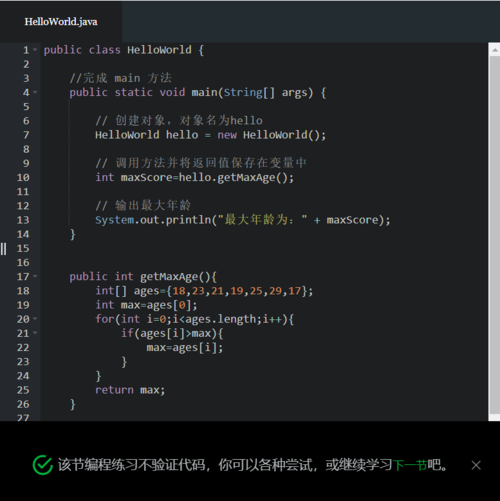Screen dimensions: 500x501
Task: Click the scrollbar up arrow
Action: [495, 50]
